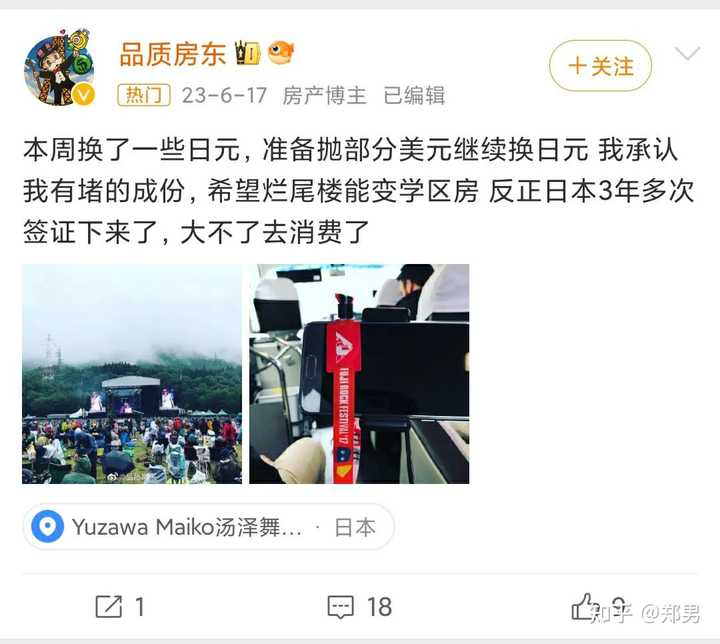Tap the repost share icon

click(x=109, y=606)
